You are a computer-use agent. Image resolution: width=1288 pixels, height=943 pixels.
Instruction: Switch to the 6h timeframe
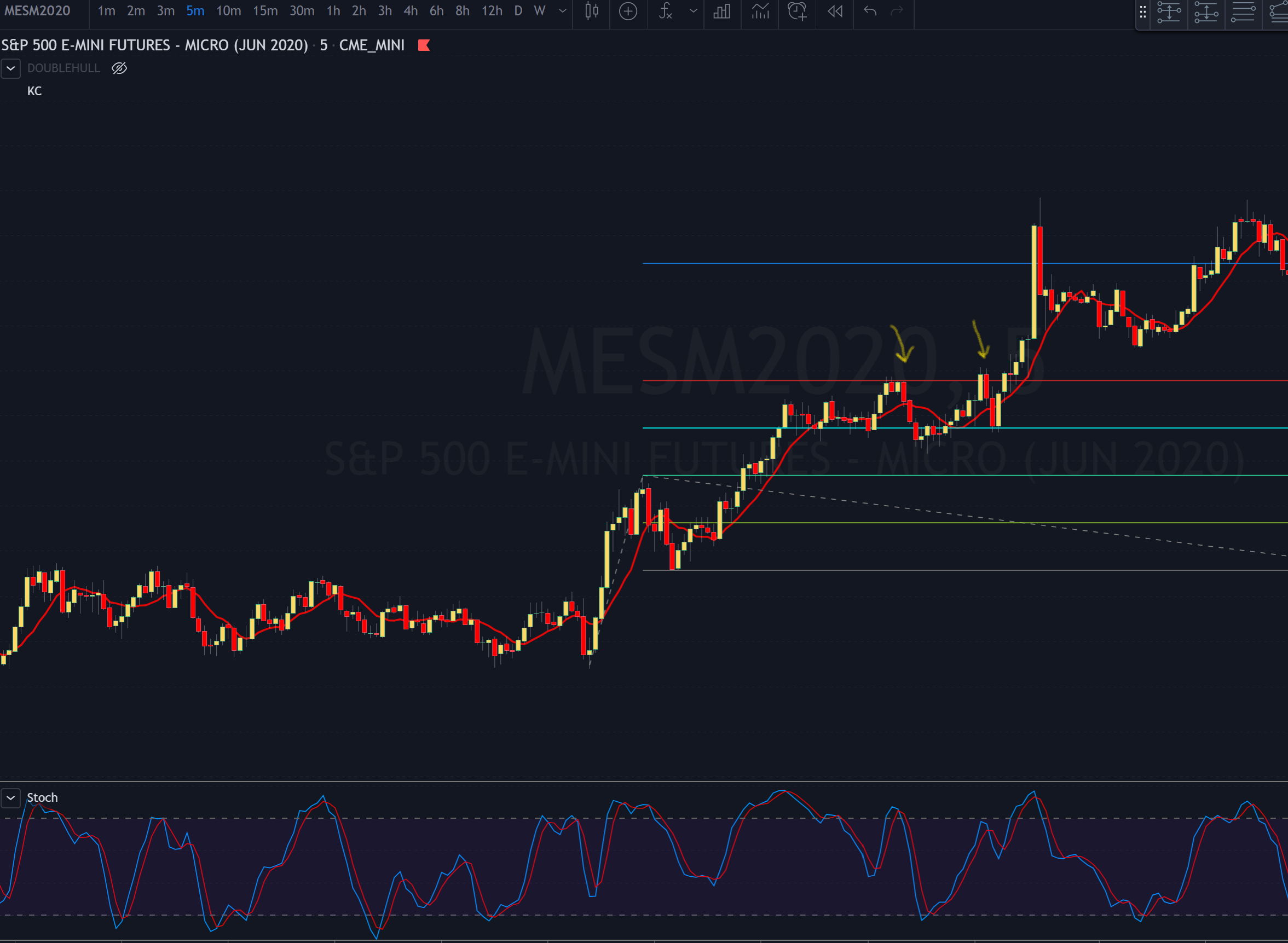437,11
